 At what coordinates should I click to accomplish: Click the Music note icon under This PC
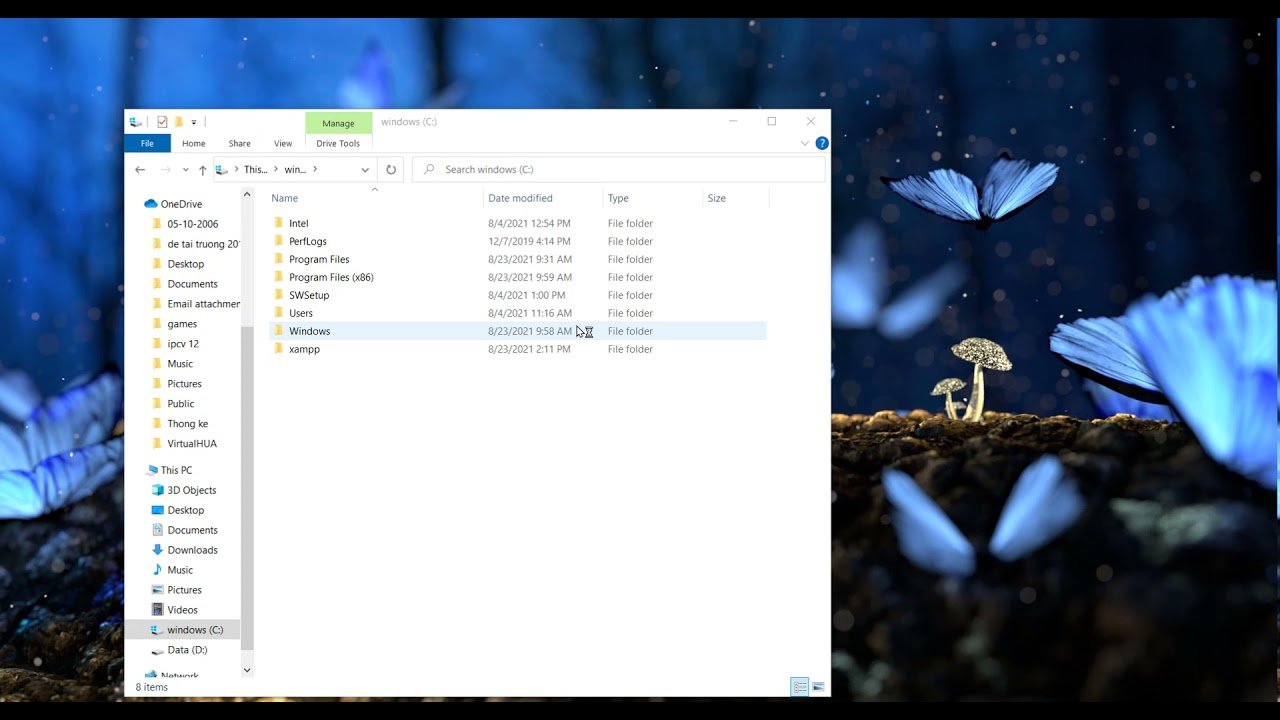coord(157,570)
